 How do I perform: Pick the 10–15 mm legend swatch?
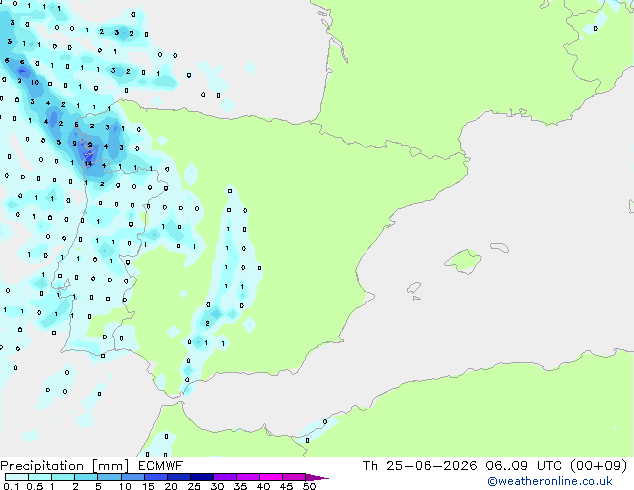tap(132, 477)
